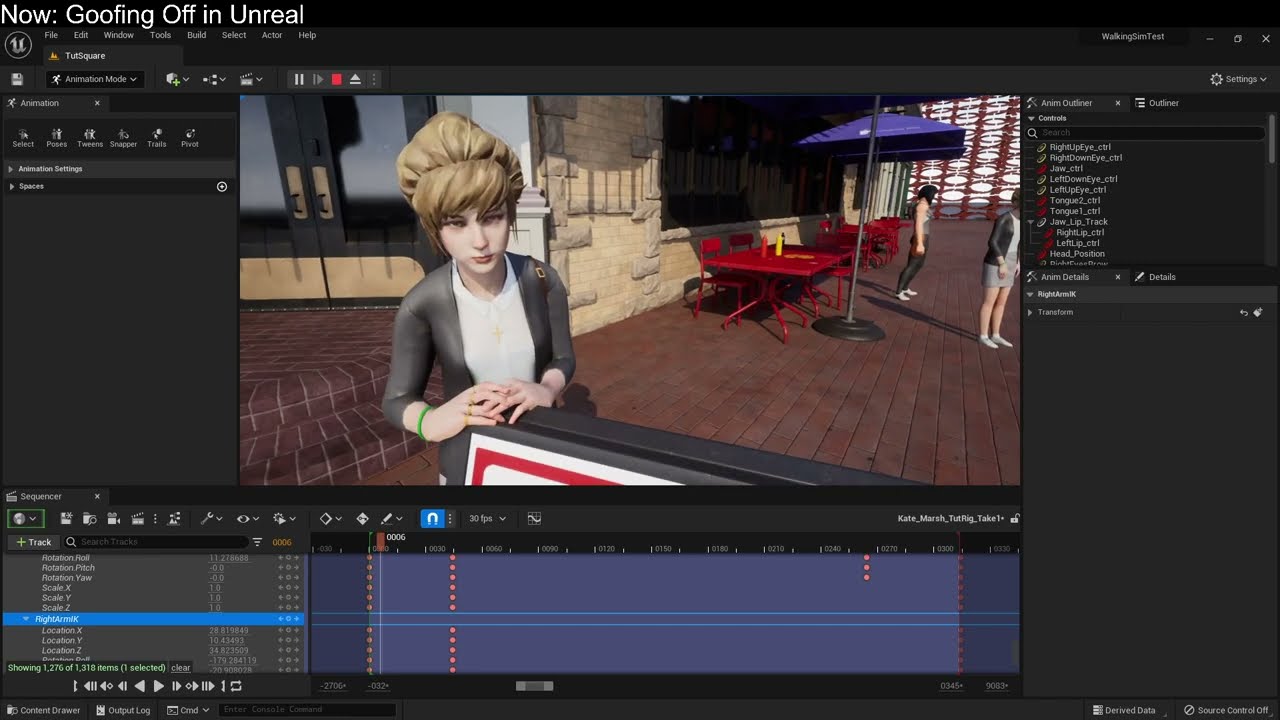Open the Output Log
1280x720 pixels.
(x=123, y=710)
